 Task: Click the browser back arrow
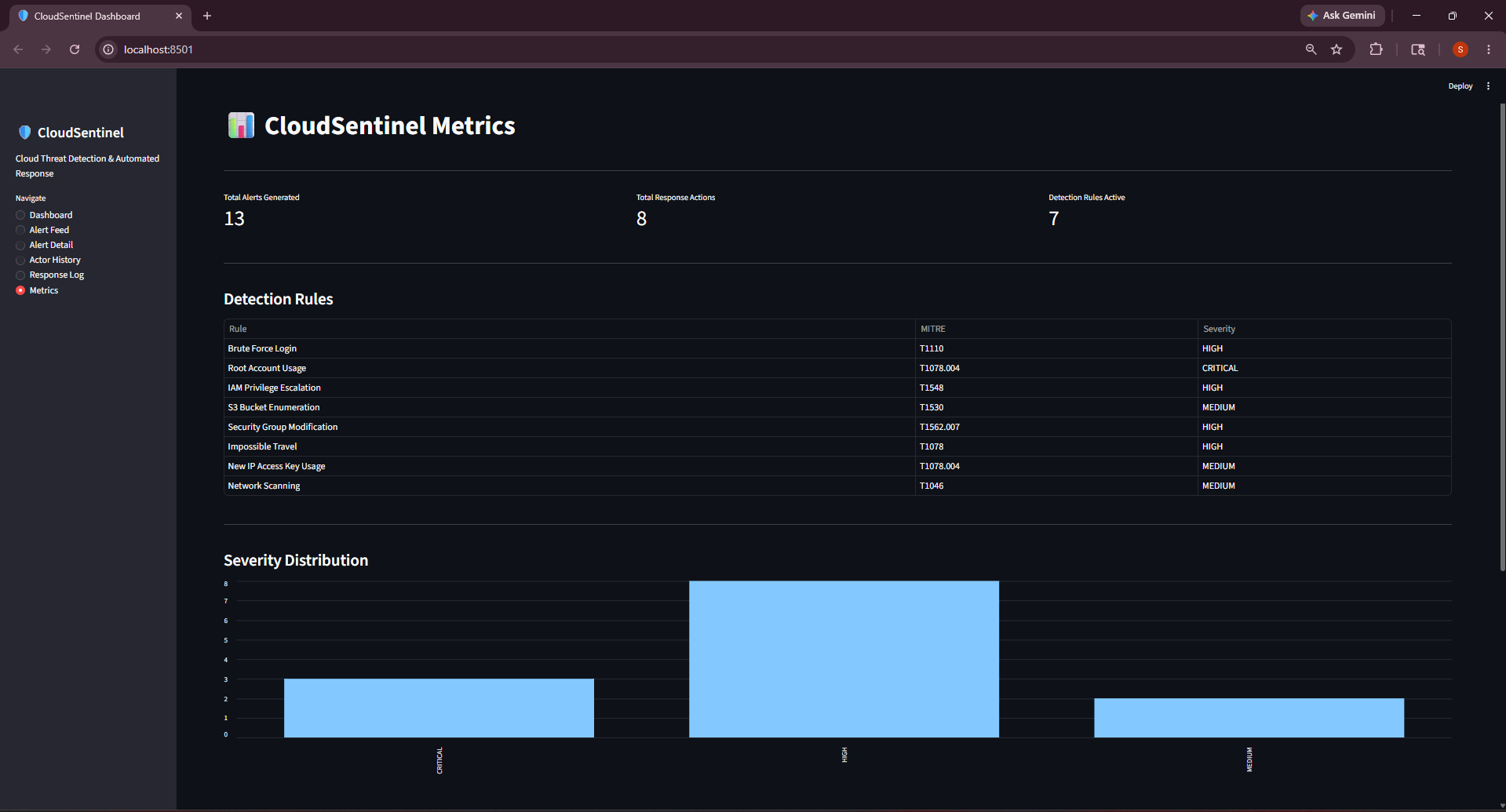click(x=18, y=49)
